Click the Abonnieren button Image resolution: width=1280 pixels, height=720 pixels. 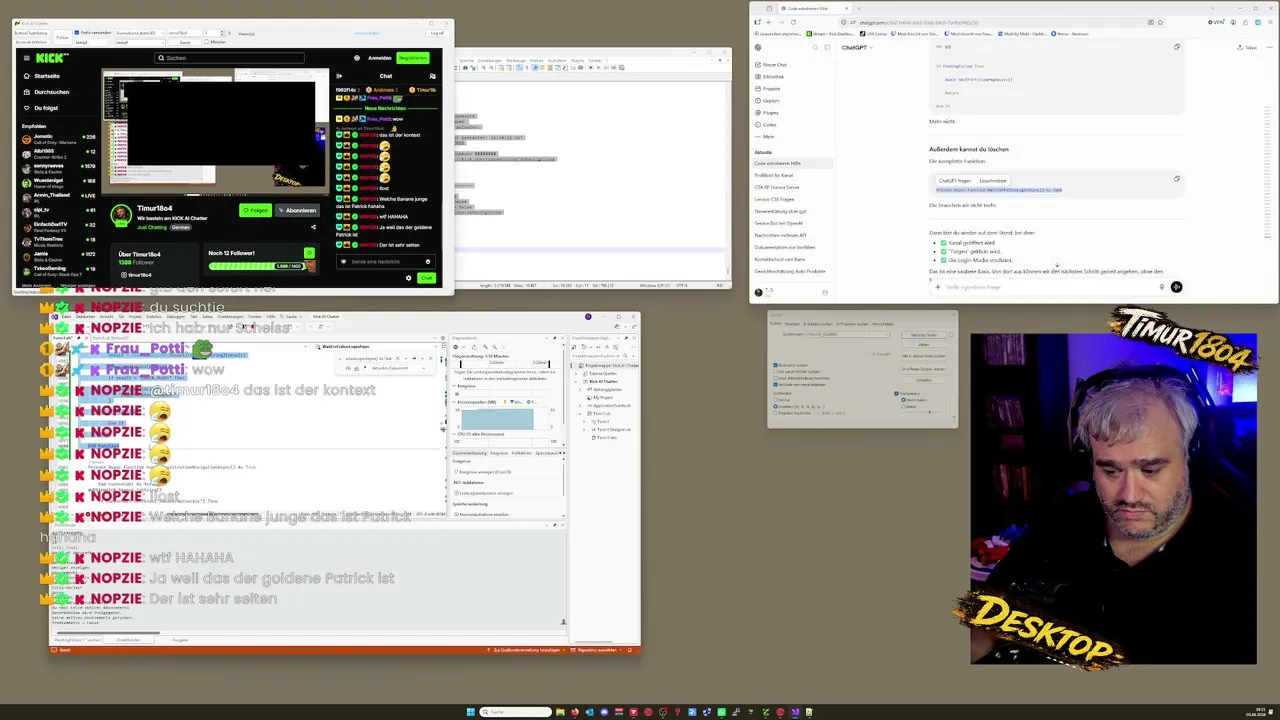297,210
